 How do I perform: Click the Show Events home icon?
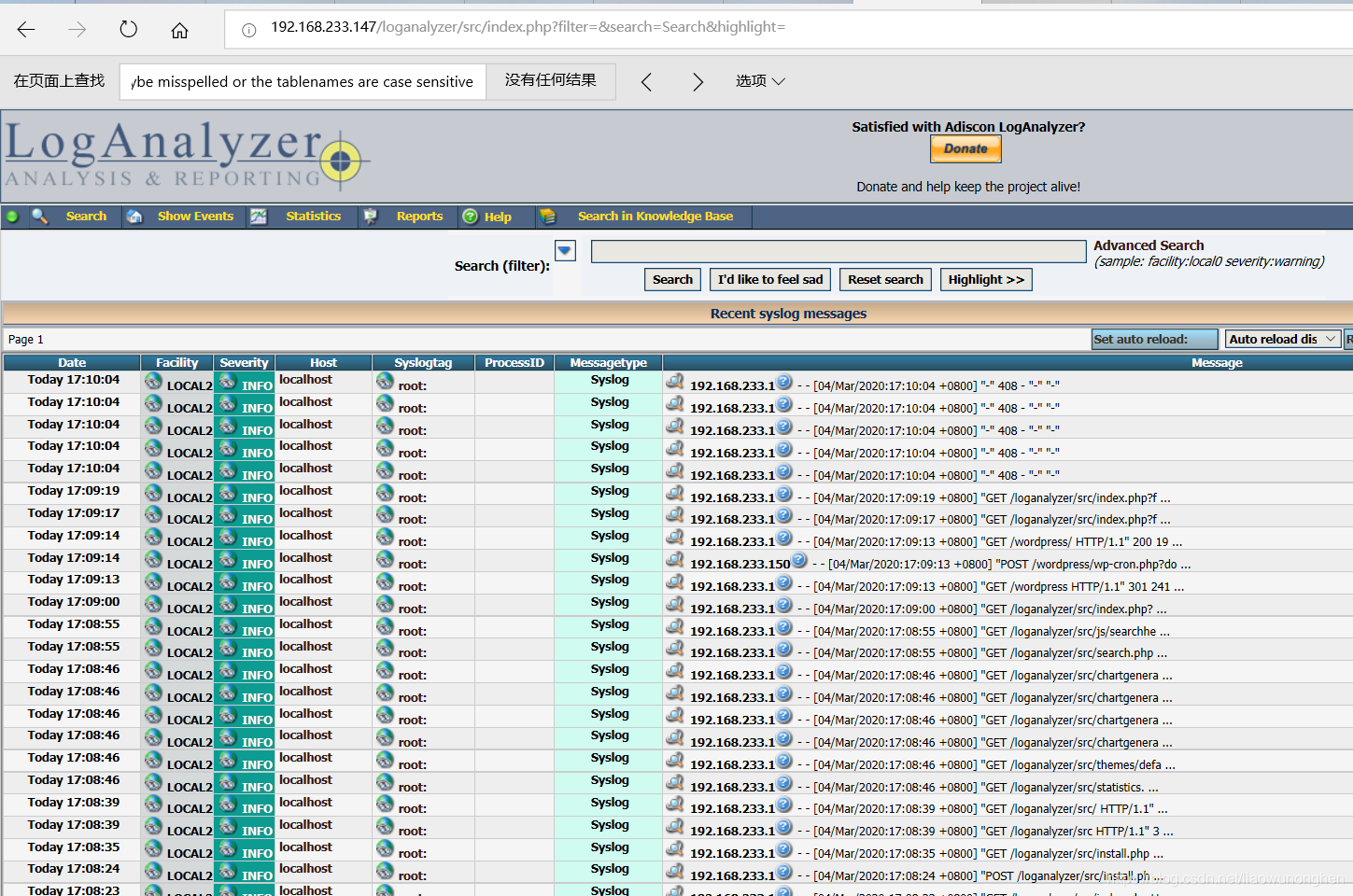134,217
